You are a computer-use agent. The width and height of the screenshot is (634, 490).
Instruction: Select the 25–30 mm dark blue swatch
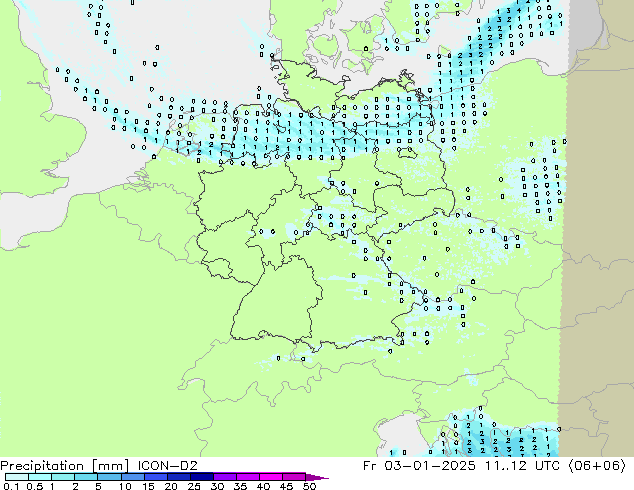(201, 477)
